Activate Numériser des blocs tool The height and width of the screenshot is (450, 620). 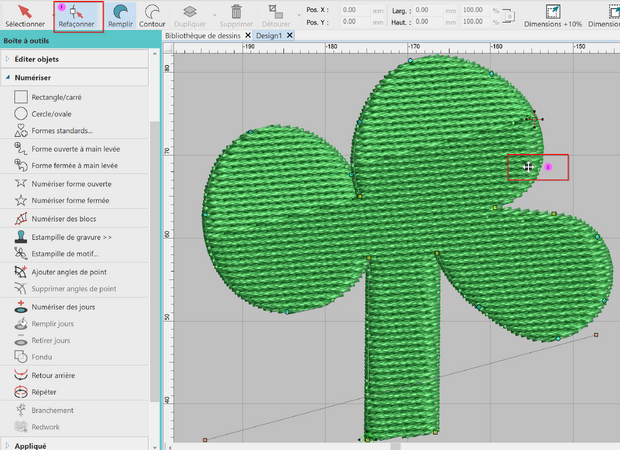[63, 218]
